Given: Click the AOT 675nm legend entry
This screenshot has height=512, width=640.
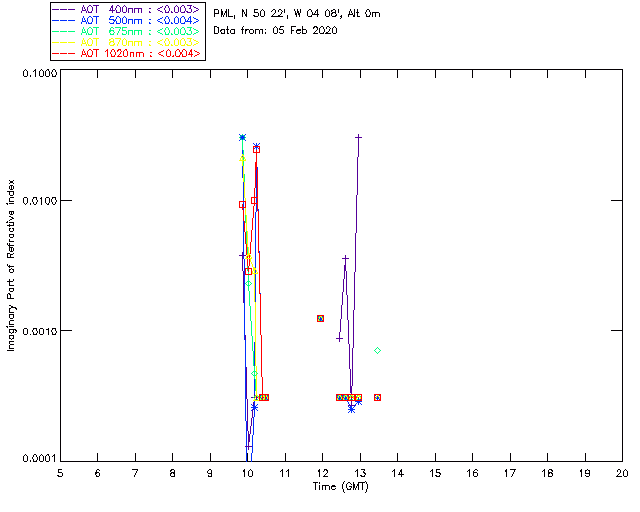Looking at the screenshot, I should pyautogui.click(x=127, y=31).
